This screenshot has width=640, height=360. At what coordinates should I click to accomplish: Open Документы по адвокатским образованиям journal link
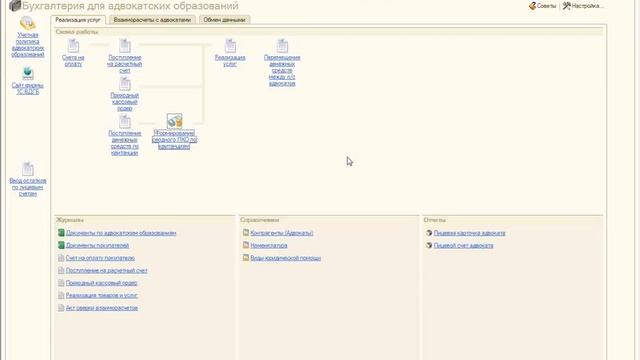point(121,233)
